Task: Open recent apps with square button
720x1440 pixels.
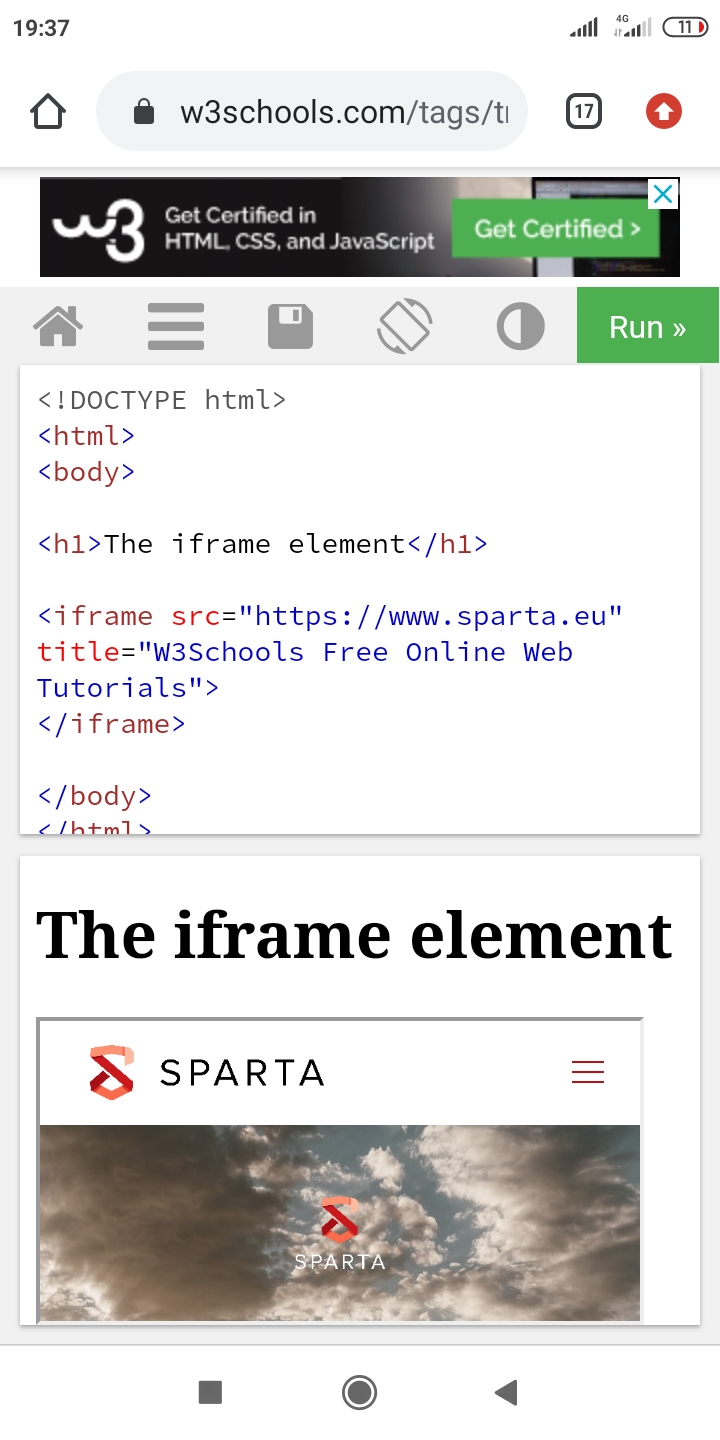Action: [x=210, y=1392]
